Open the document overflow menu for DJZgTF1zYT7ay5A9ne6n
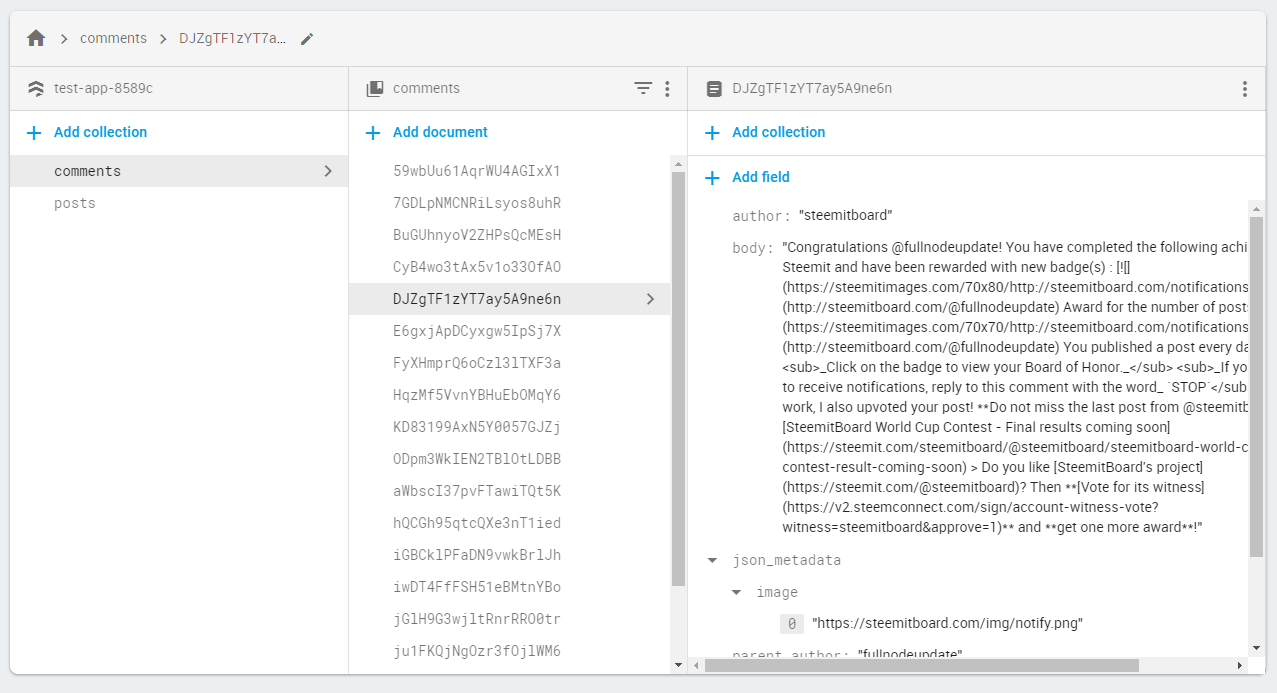1277x693 pixels. point(1245,88)
